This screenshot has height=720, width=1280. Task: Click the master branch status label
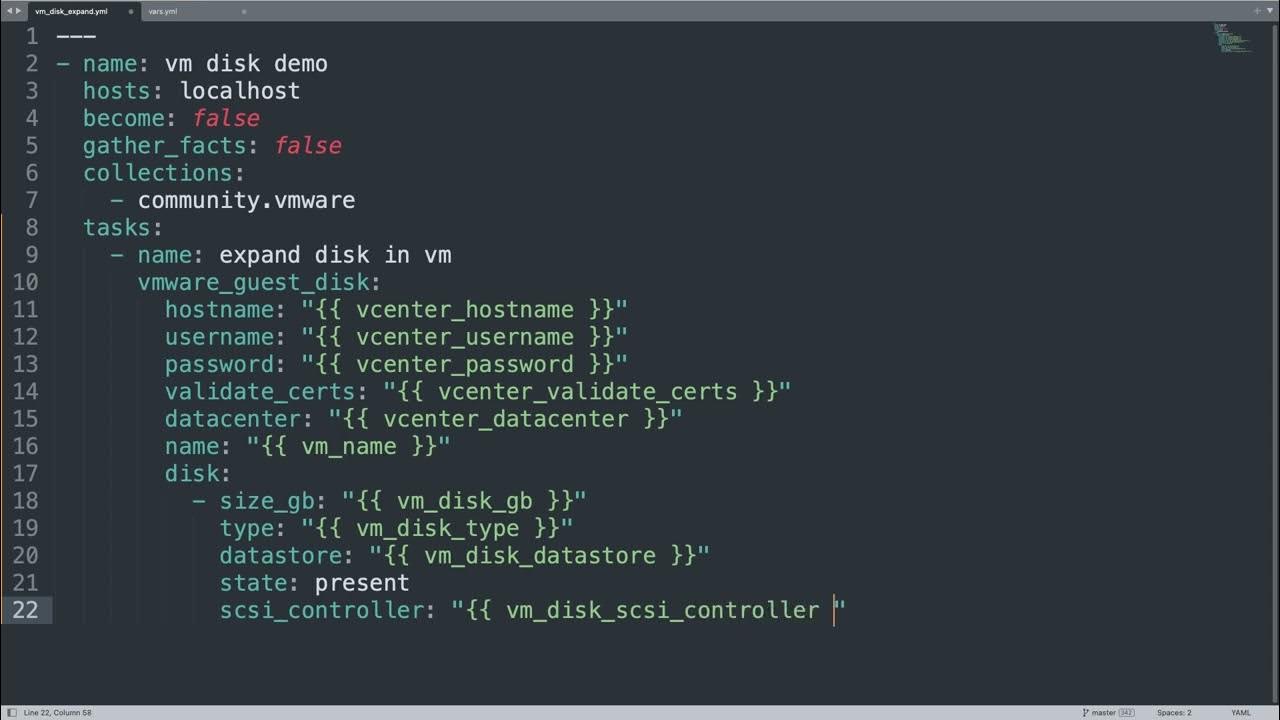[x=1104, y=712]
